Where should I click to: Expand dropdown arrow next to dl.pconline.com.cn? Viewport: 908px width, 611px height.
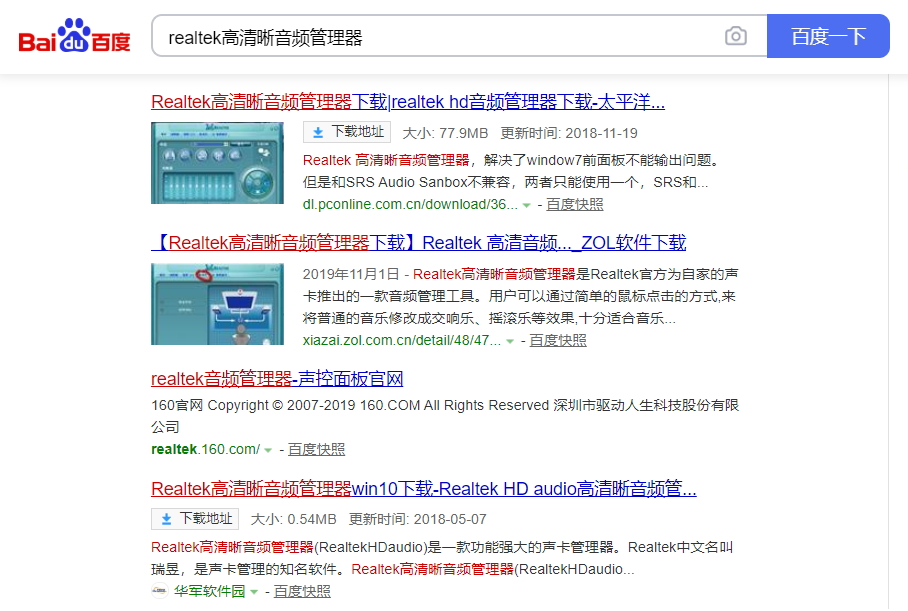coord(526,205)
